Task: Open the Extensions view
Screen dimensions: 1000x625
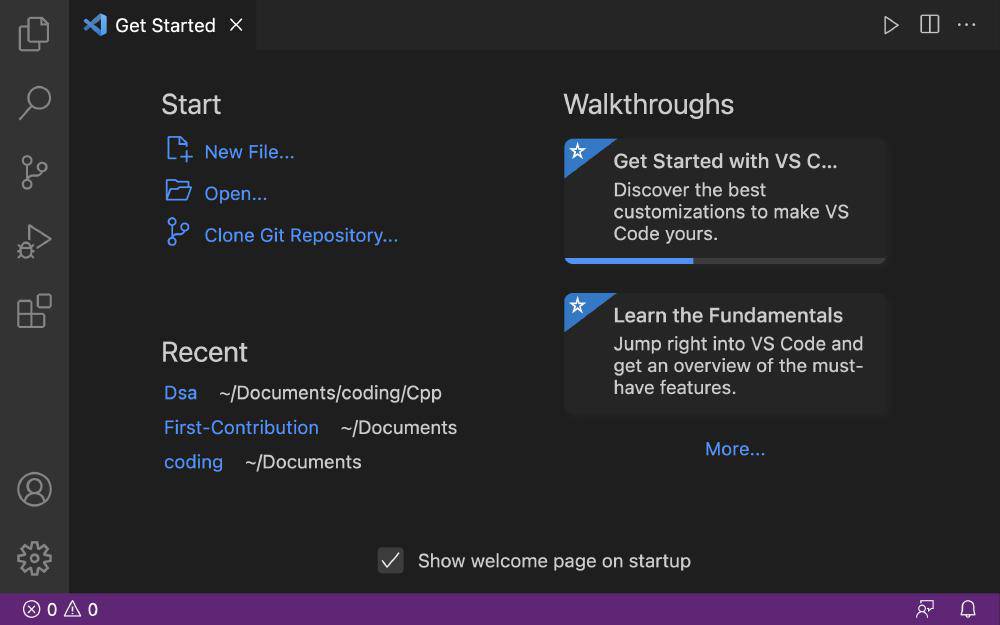Action: [x=34, y=311]
